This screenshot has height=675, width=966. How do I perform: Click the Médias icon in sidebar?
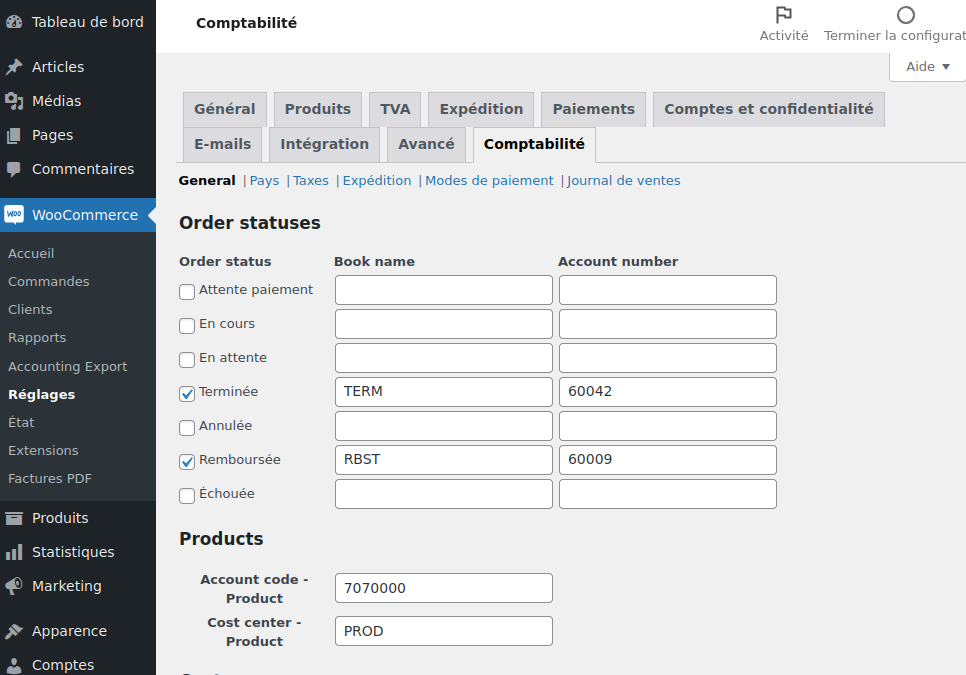[x=14, y=101]
